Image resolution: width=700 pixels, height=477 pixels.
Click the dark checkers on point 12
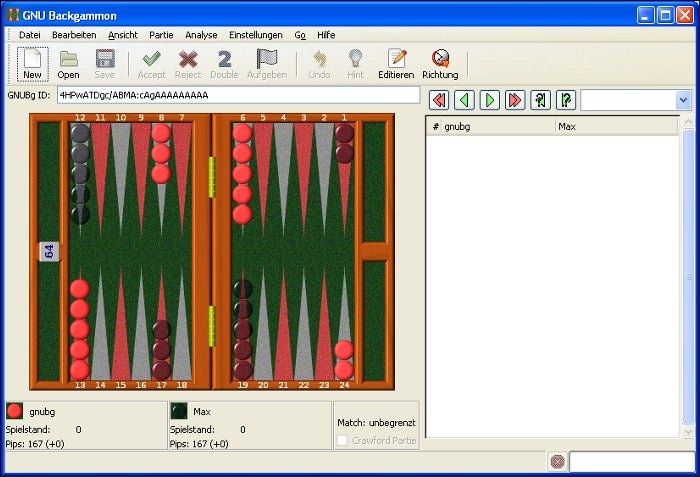[80, 174]
